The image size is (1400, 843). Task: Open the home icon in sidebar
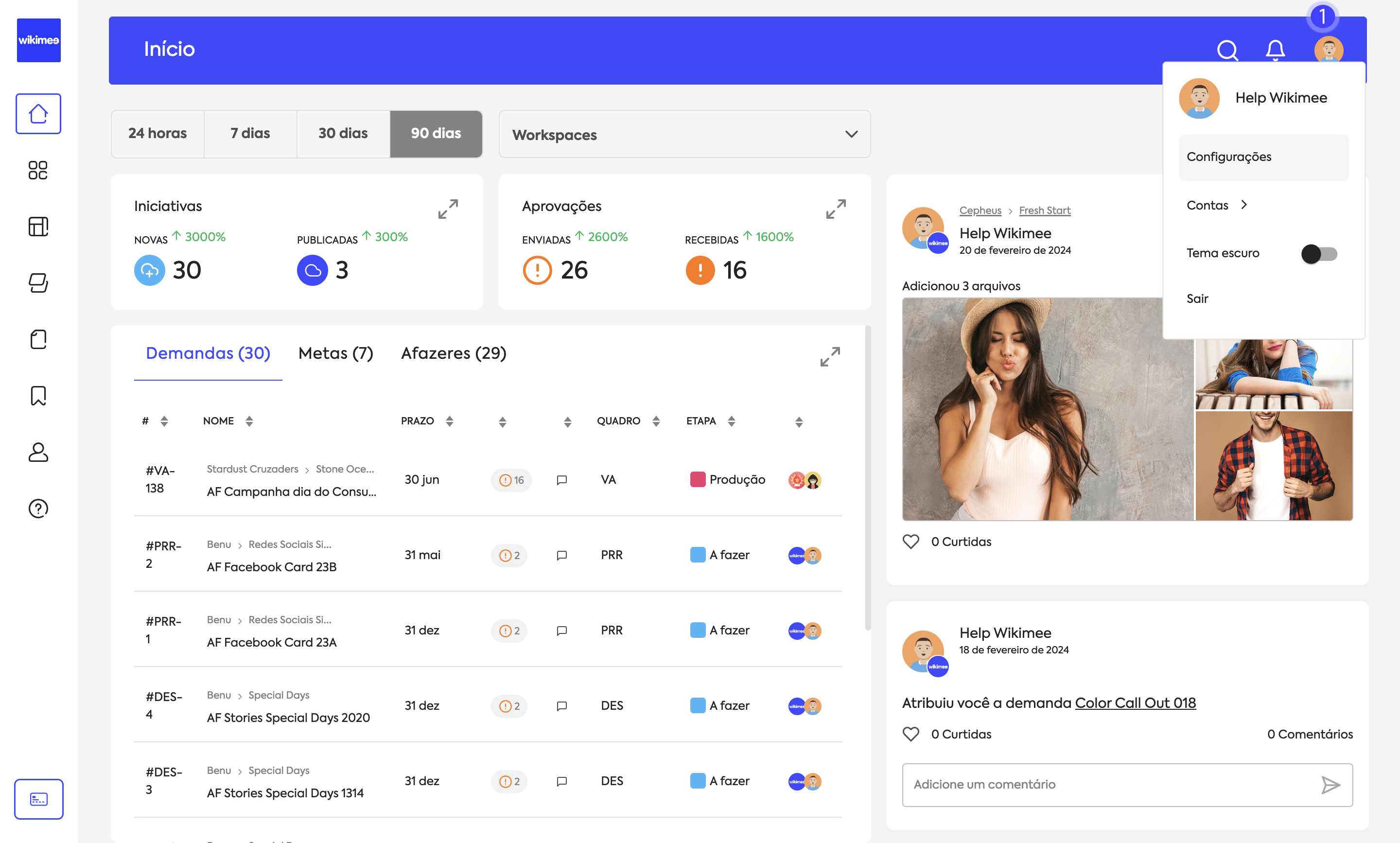click(38, 114)
